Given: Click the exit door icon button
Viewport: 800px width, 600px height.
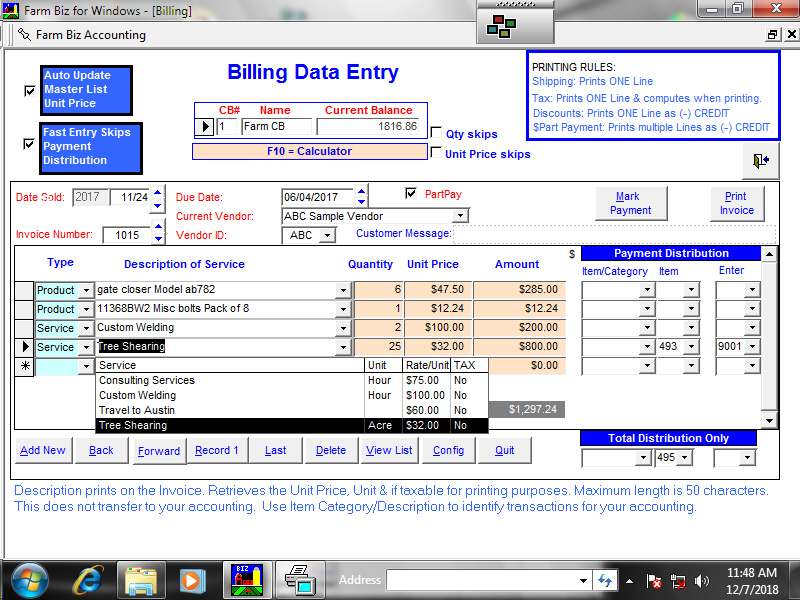Looking at the screenshot, I should (761, 161).
